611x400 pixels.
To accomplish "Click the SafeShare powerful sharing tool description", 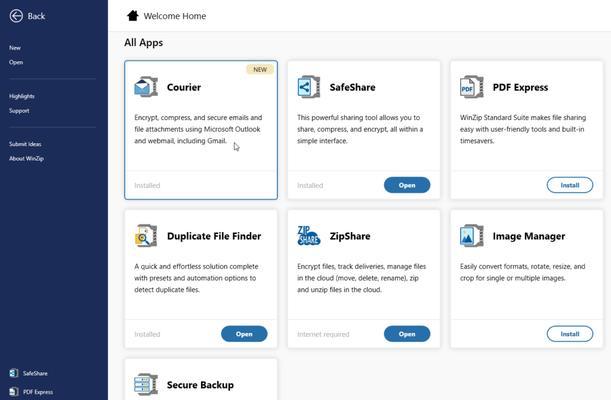I will 360,129.
